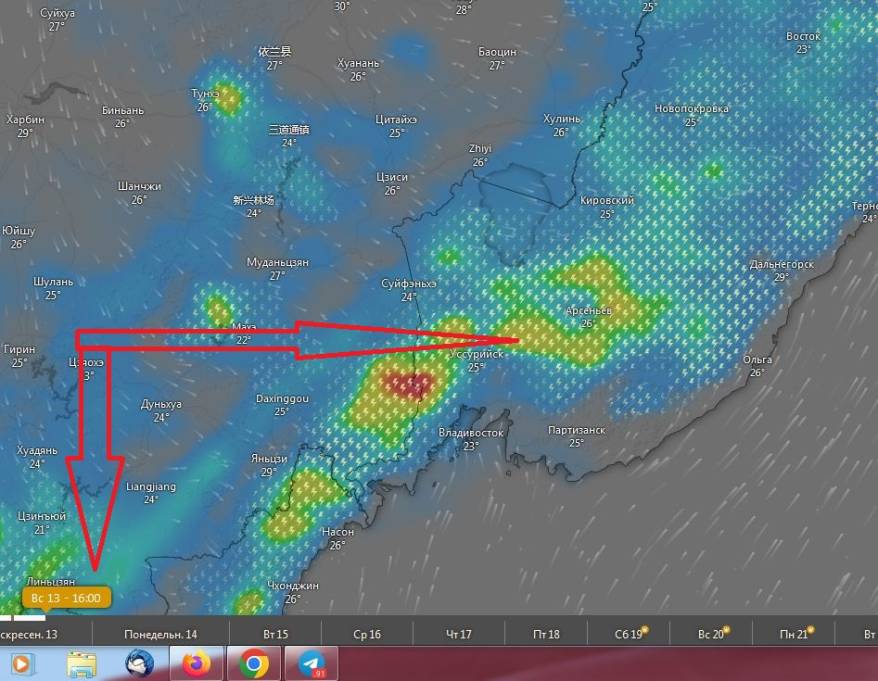Viewport: 878px width, 681px height.
Task: Select Харбин city on the map
Action: point(25,119)
